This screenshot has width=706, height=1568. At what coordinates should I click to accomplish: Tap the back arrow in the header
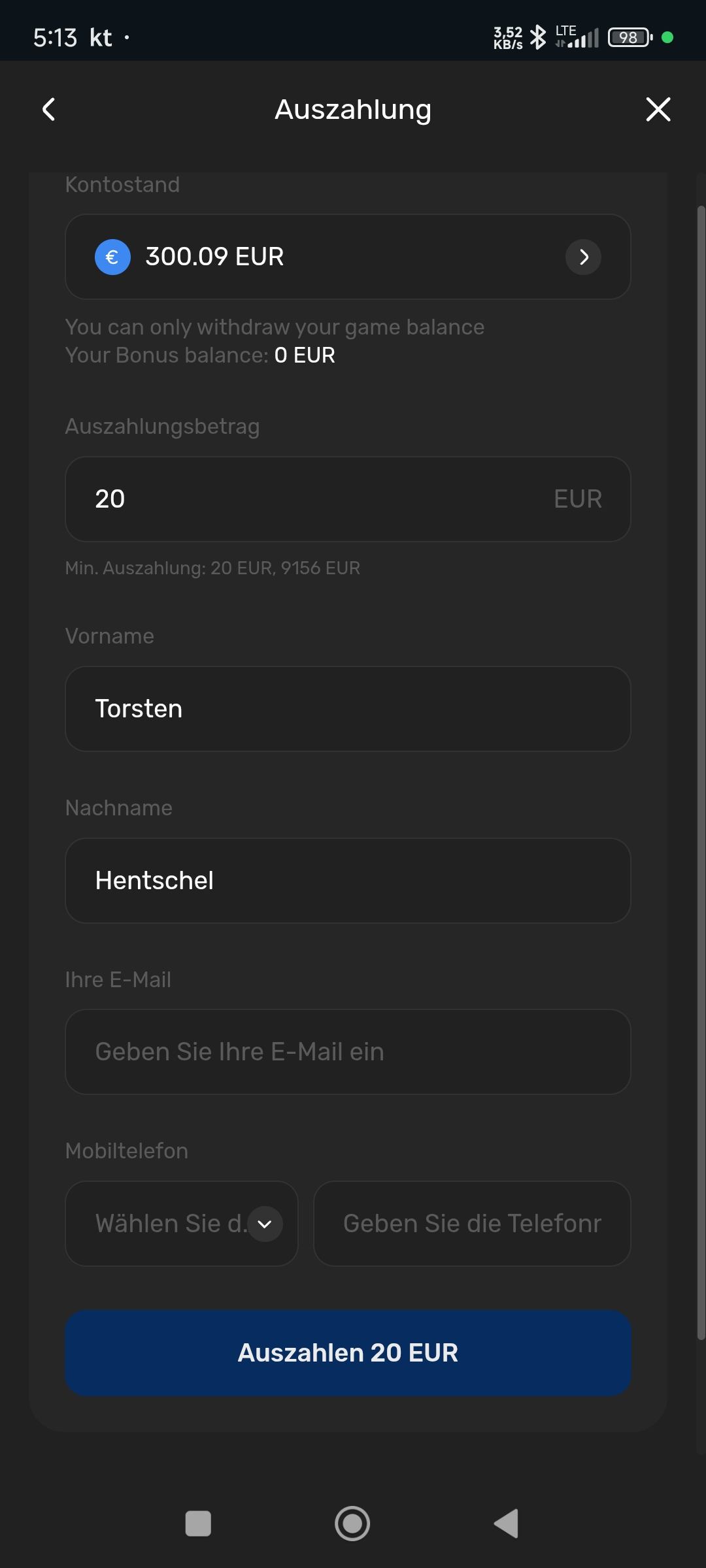[49, 109]
